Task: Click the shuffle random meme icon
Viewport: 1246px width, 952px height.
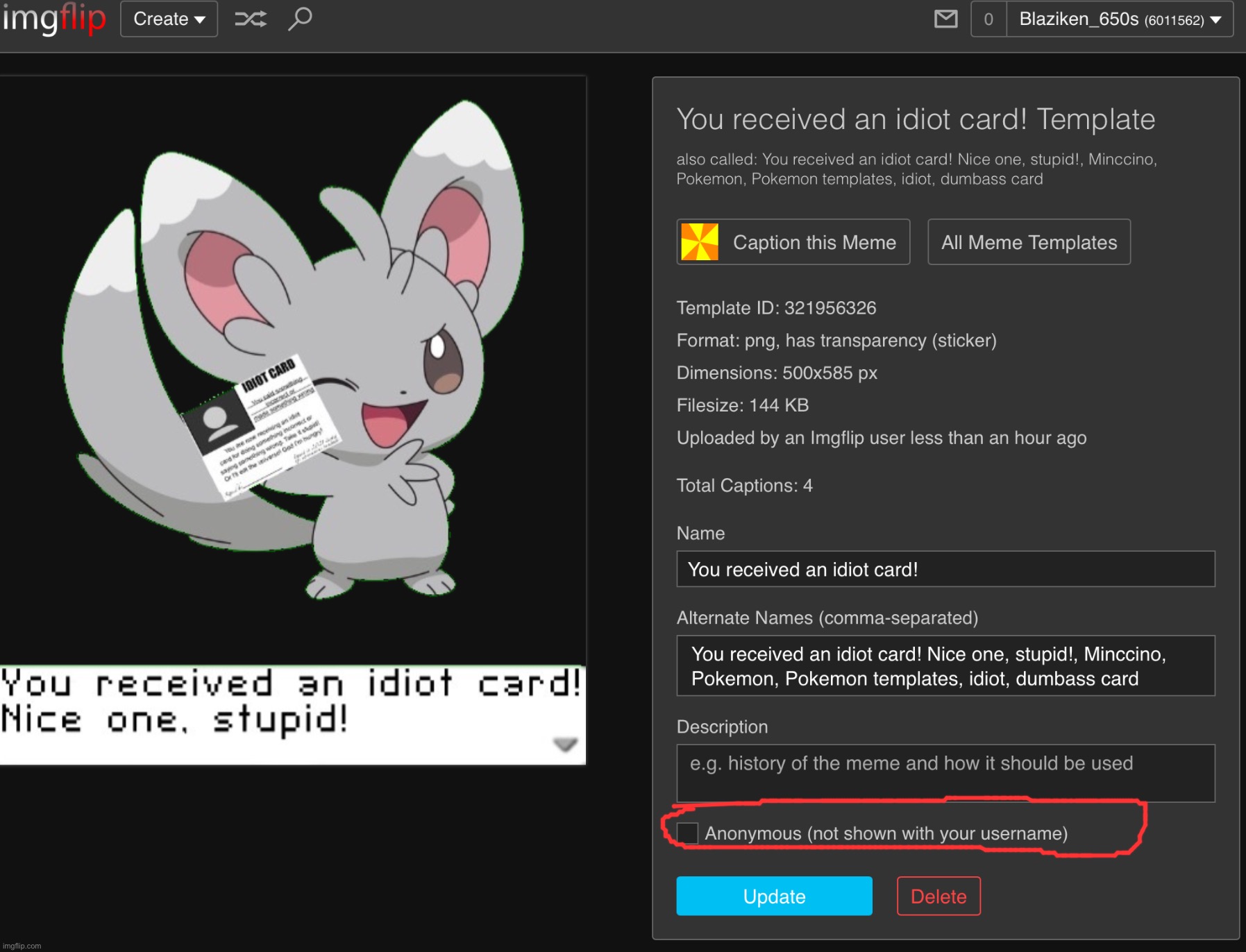Action: [x=251, y=19]
